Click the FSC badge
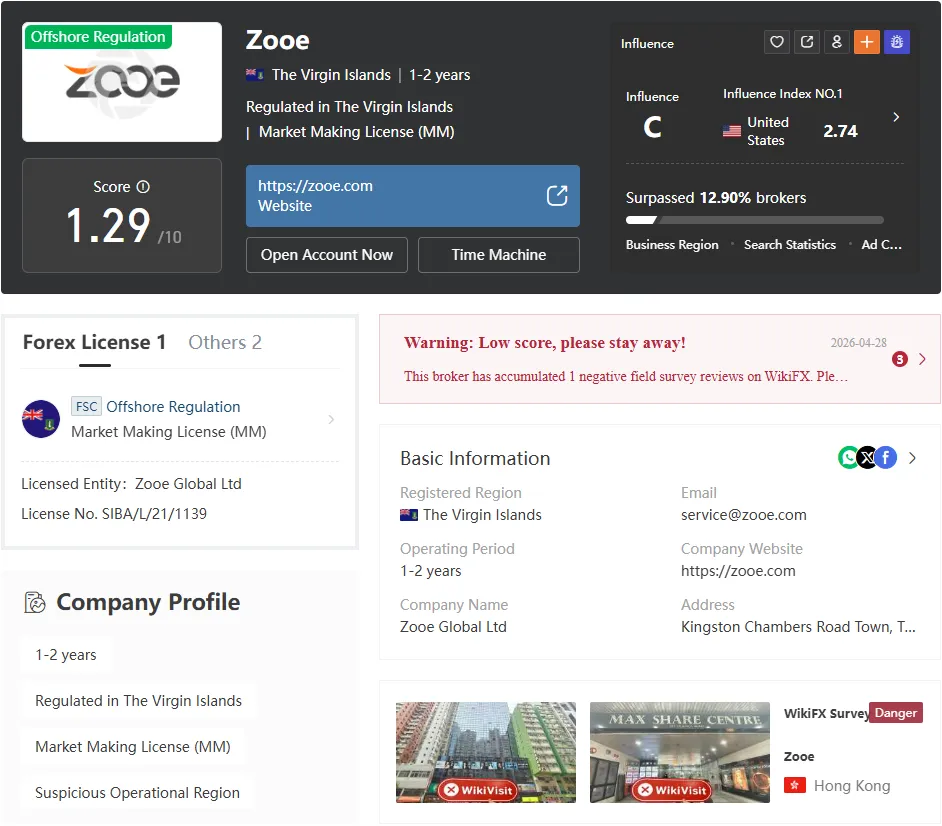This screenshot has width=942, height=826. tap(87, 407)
